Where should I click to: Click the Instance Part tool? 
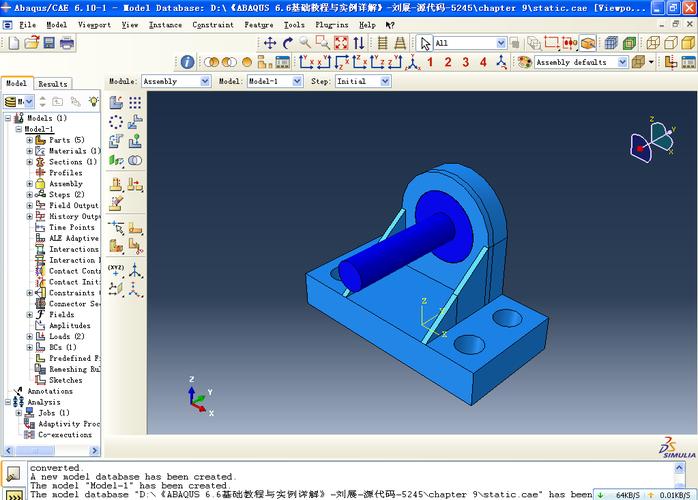coord(116,103)
